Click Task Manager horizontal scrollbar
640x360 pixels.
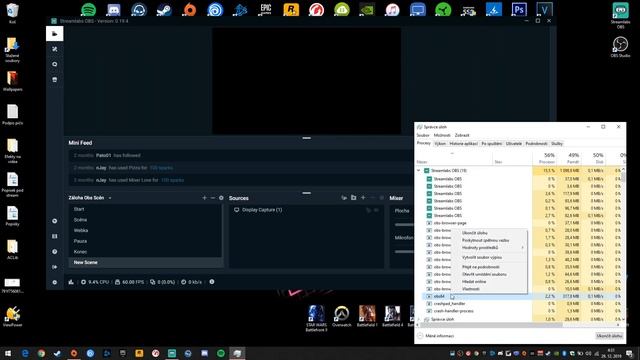point(491,325)
